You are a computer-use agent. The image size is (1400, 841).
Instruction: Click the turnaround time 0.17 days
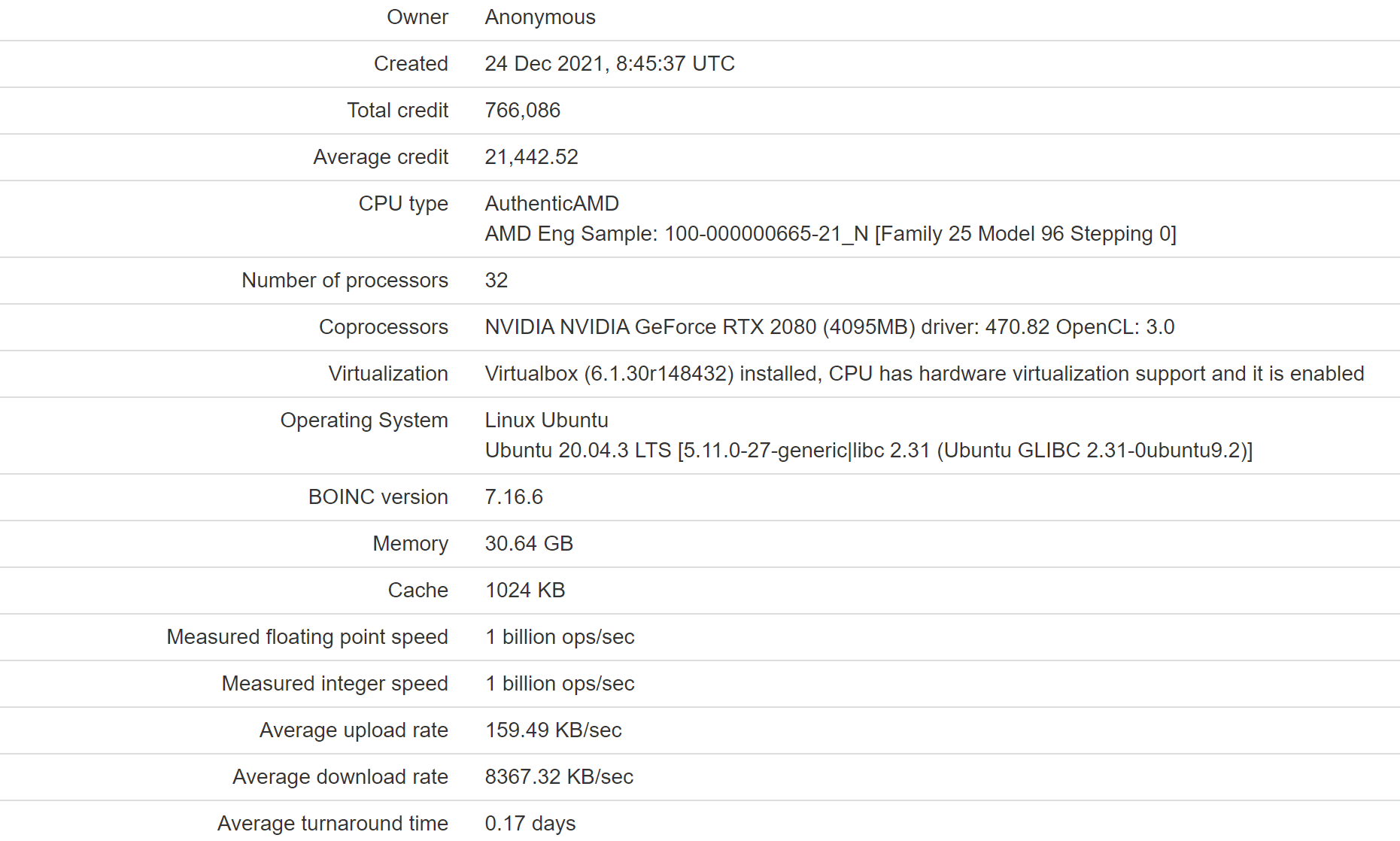(530, 824)
